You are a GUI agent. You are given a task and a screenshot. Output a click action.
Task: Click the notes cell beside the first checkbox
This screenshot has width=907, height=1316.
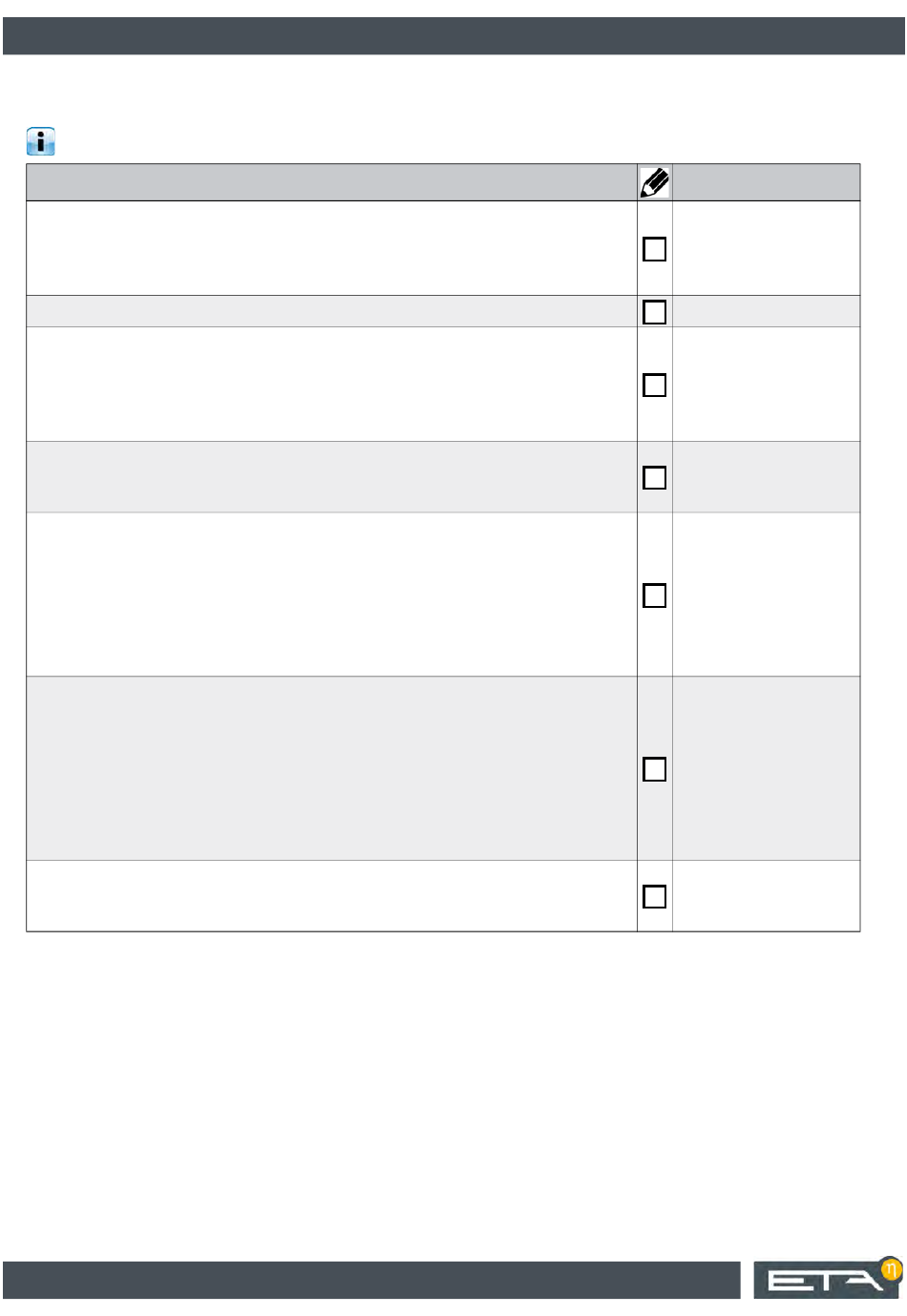tap(767, 248)
